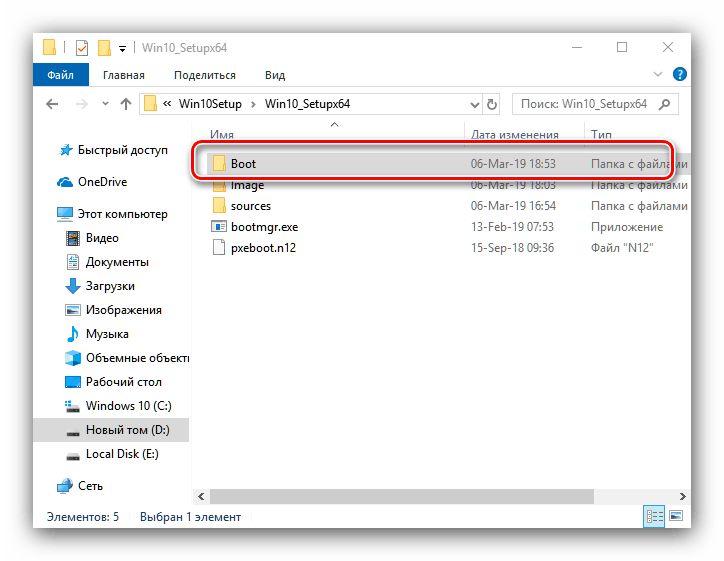The image size is (724, 561).
Task: Click the search magnifier icon
Action: (x=664, y=104)
